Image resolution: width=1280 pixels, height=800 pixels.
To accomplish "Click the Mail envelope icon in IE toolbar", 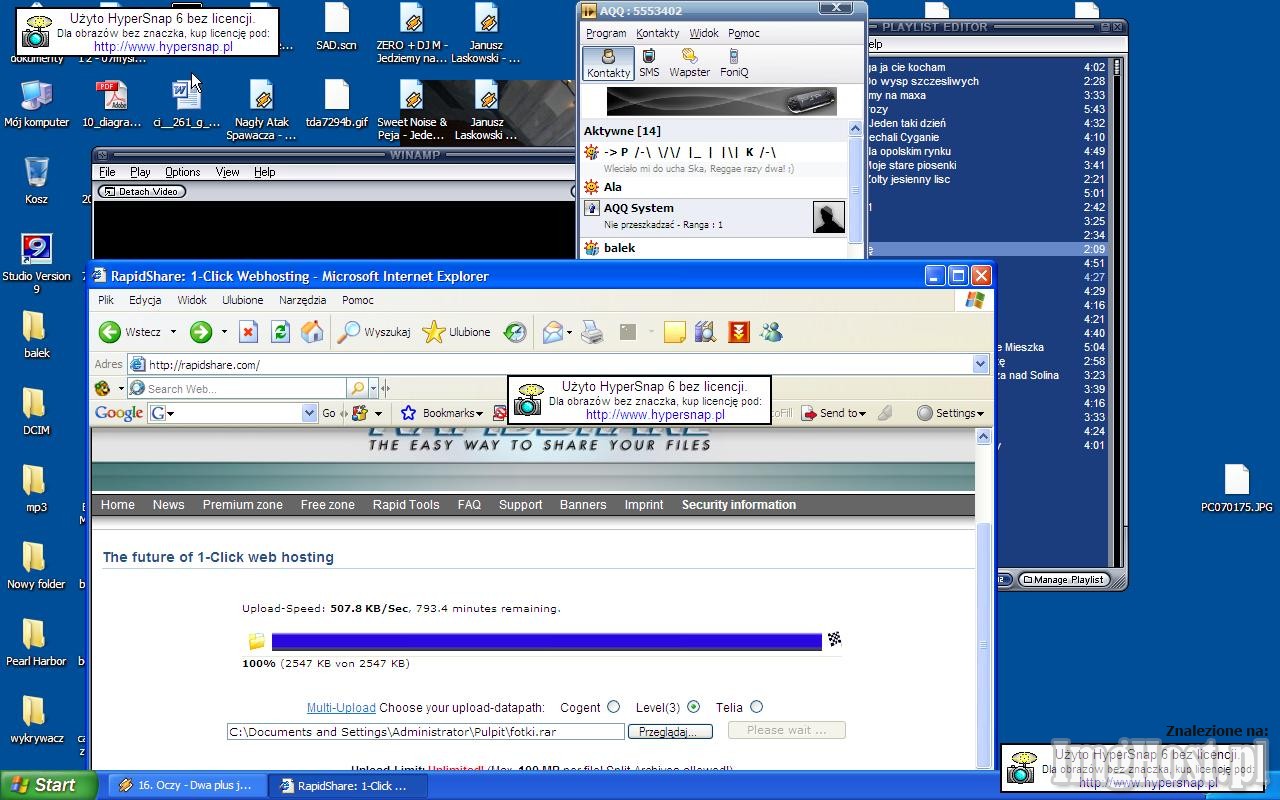I will coord(552,332).
